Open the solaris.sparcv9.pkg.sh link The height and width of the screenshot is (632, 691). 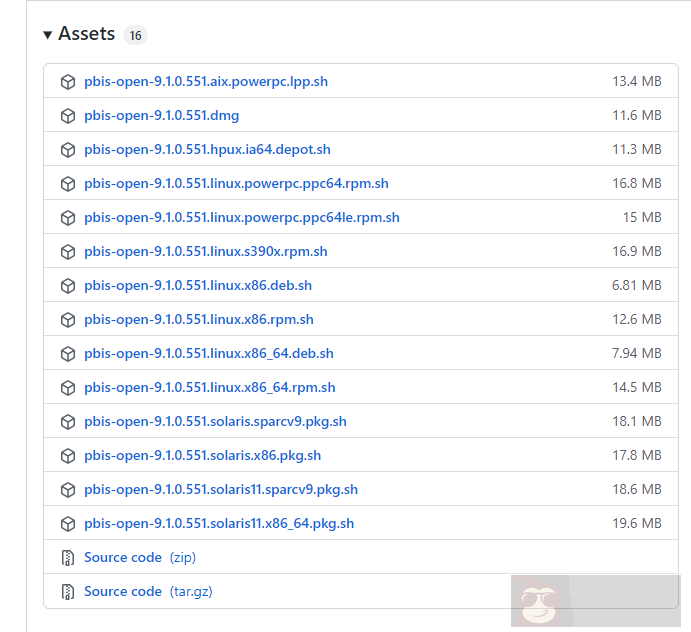(x=215, y=421)
